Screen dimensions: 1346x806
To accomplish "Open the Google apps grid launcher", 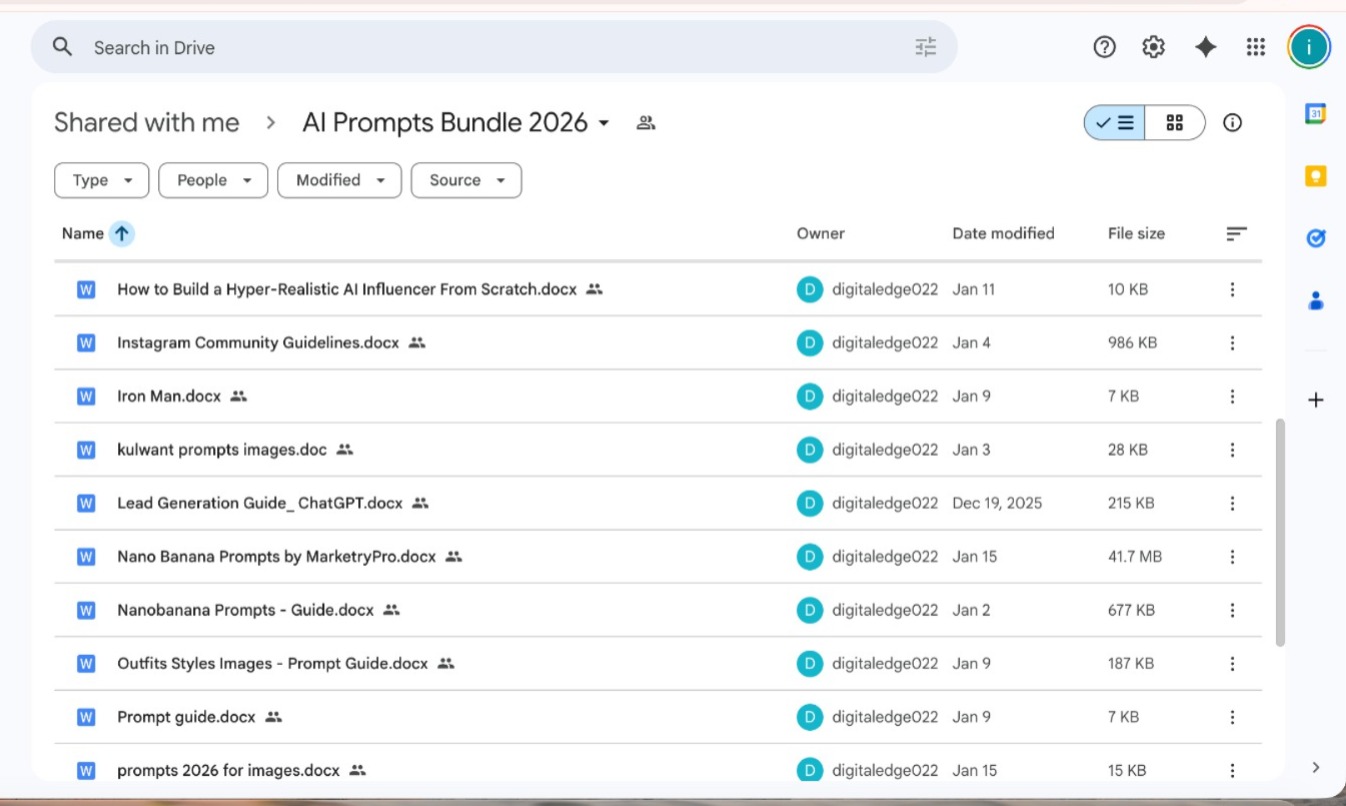I will coord(1256,47).
